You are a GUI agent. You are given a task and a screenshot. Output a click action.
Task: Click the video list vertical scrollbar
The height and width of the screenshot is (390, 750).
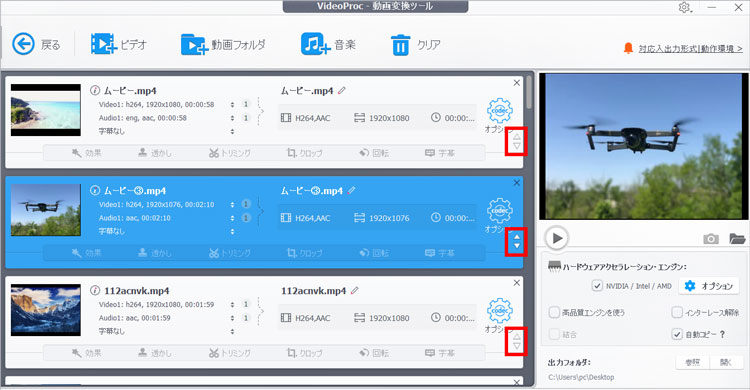click(529, 92)
